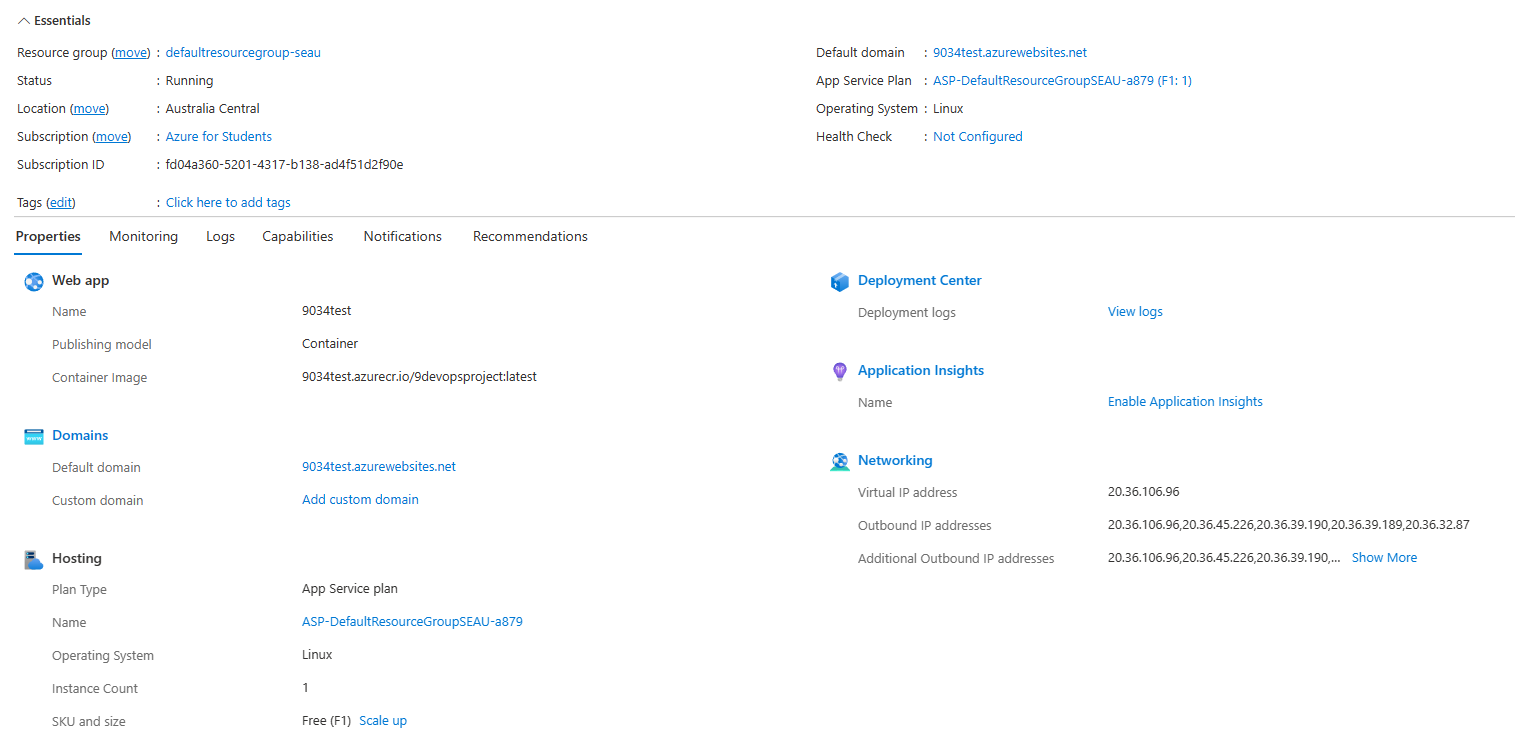Image resolution: width=1515 pixels, height=744 pixels.
Task: Open ASP-DefaultResourceGroupSEAU-a879 under Hosting
Action: (412, 622)
